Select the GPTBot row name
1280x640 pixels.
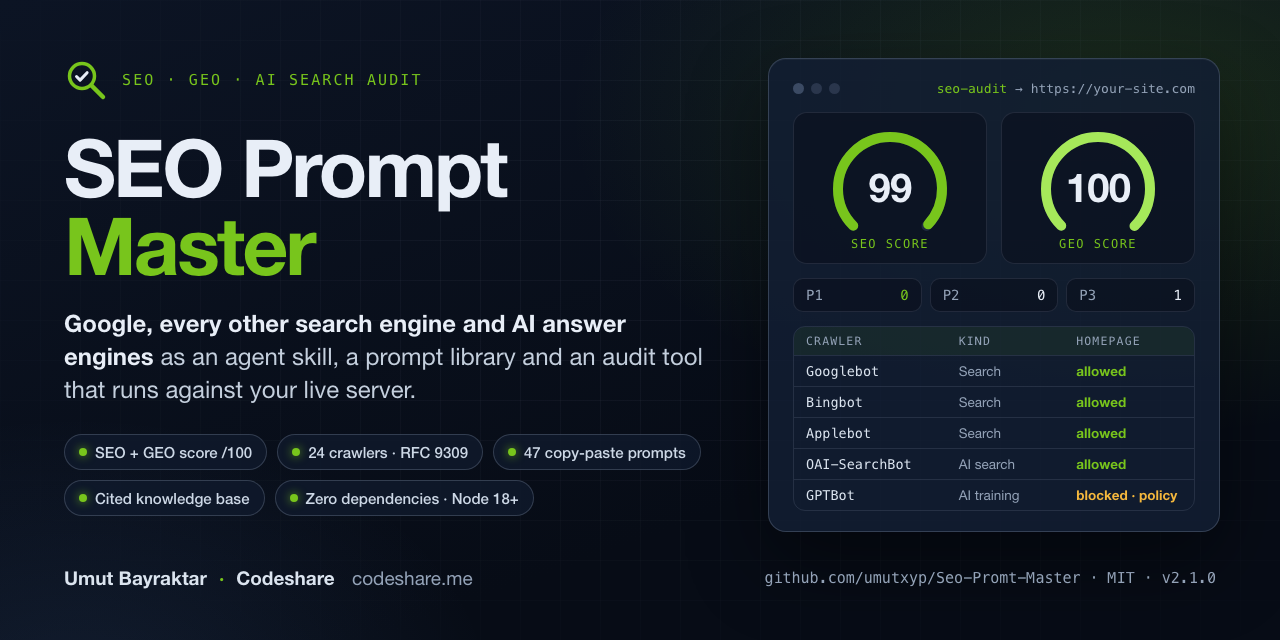click(x=830, y=495)
